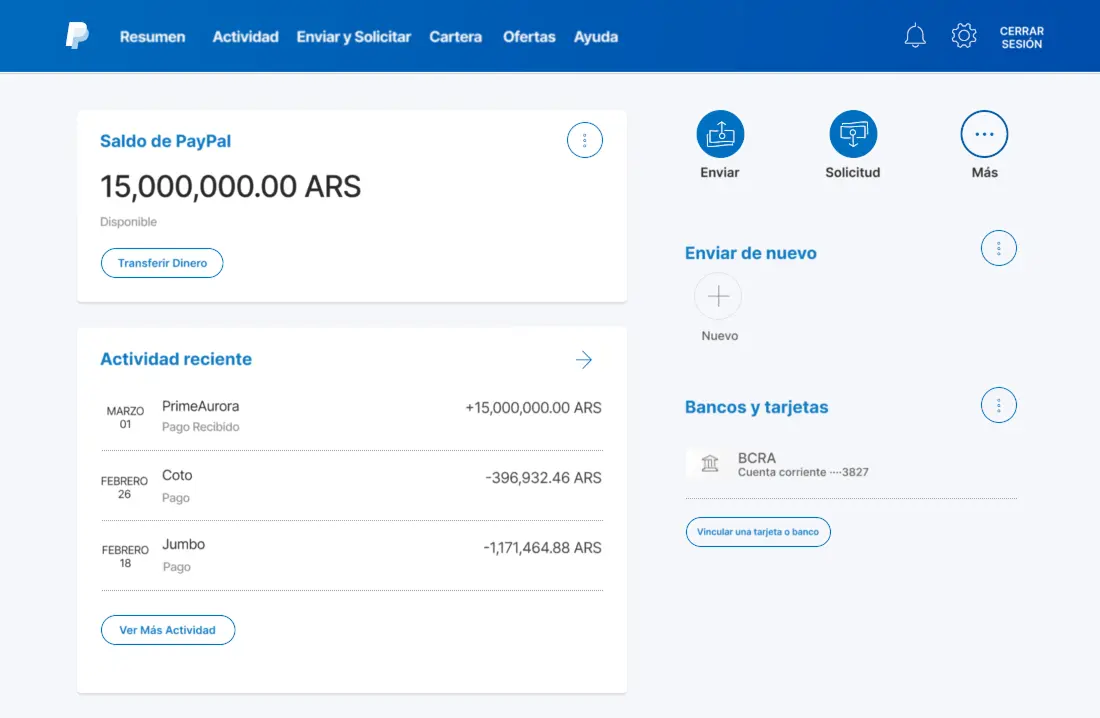1100x718 pixels.
Task: Click CERRAR SESIÓN to log out
Action: pyautogui.click(x=1021, y=38)
